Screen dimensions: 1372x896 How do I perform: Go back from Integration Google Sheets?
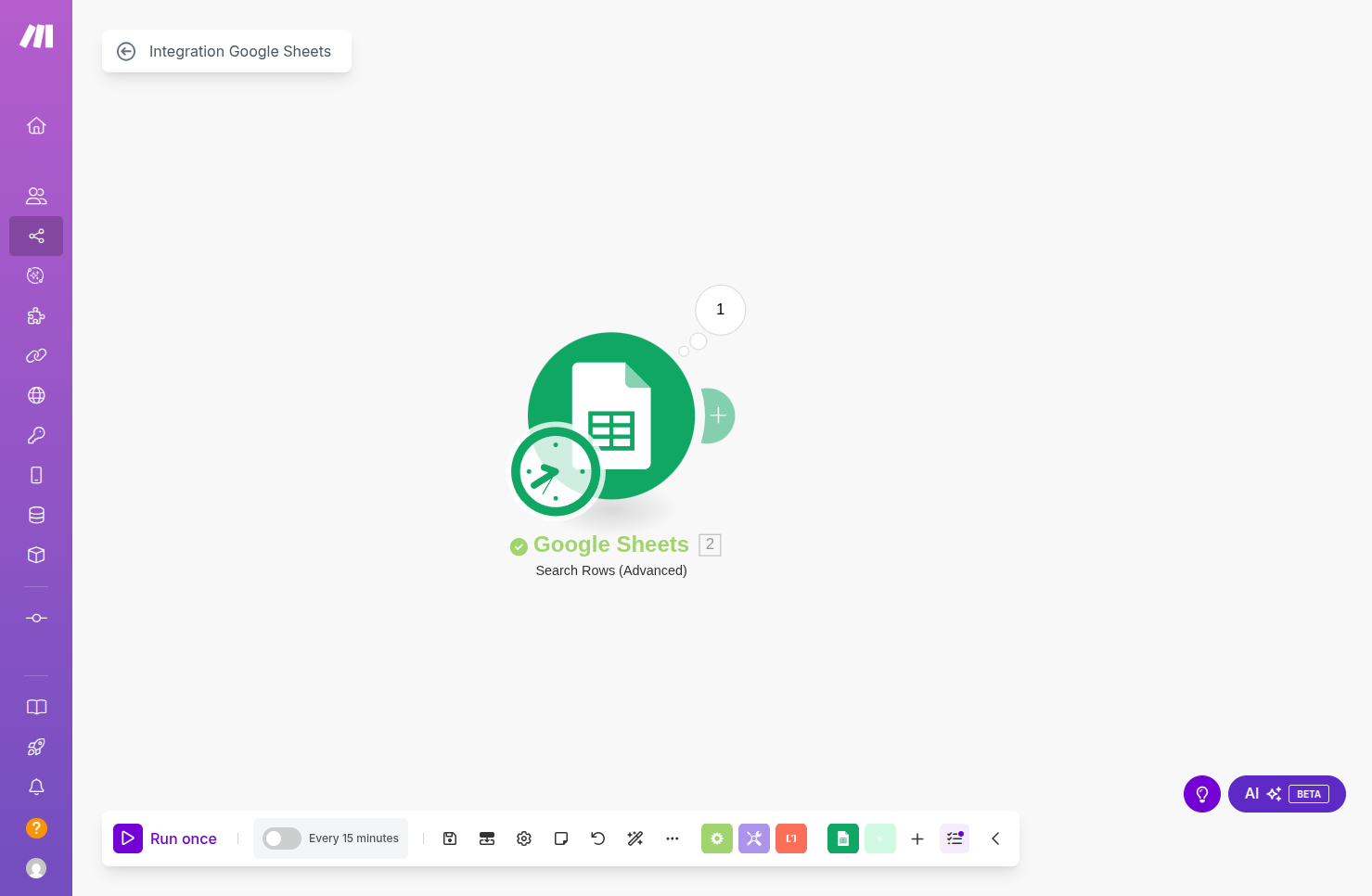(126, 52)
